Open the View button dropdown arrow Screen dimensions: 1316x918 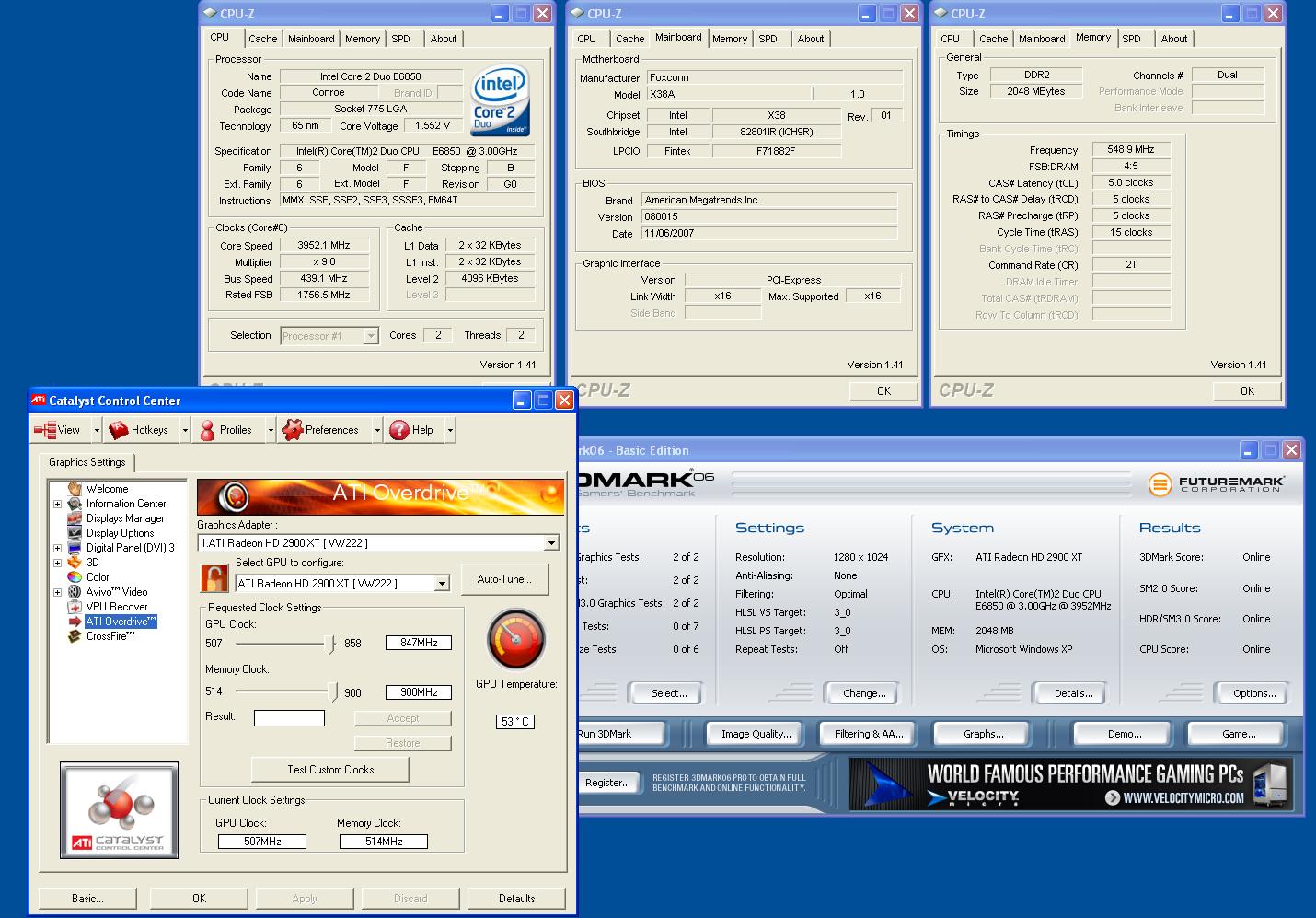(97, 430)
